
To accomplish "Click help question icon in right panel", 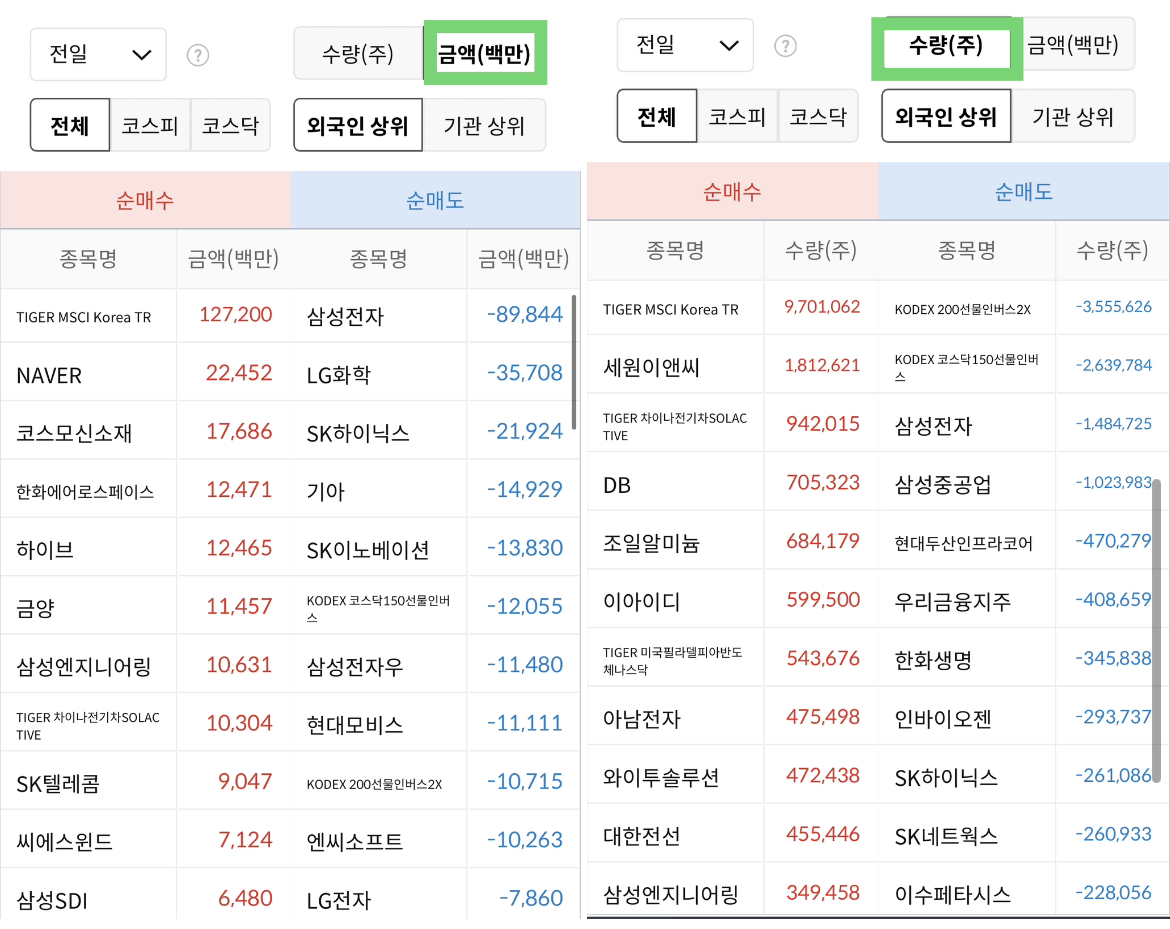I will pyautogui.click(x=785, y=46).
